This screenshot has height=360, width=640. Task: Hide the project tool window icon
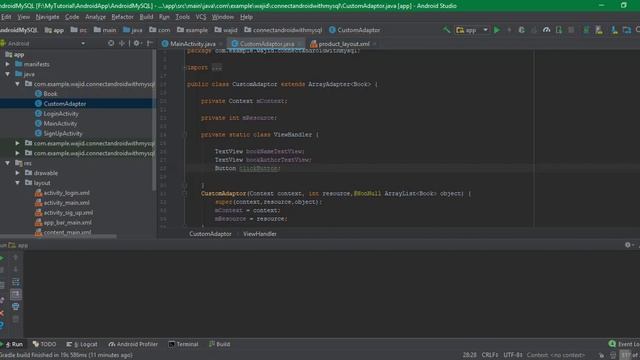(150, 43)
